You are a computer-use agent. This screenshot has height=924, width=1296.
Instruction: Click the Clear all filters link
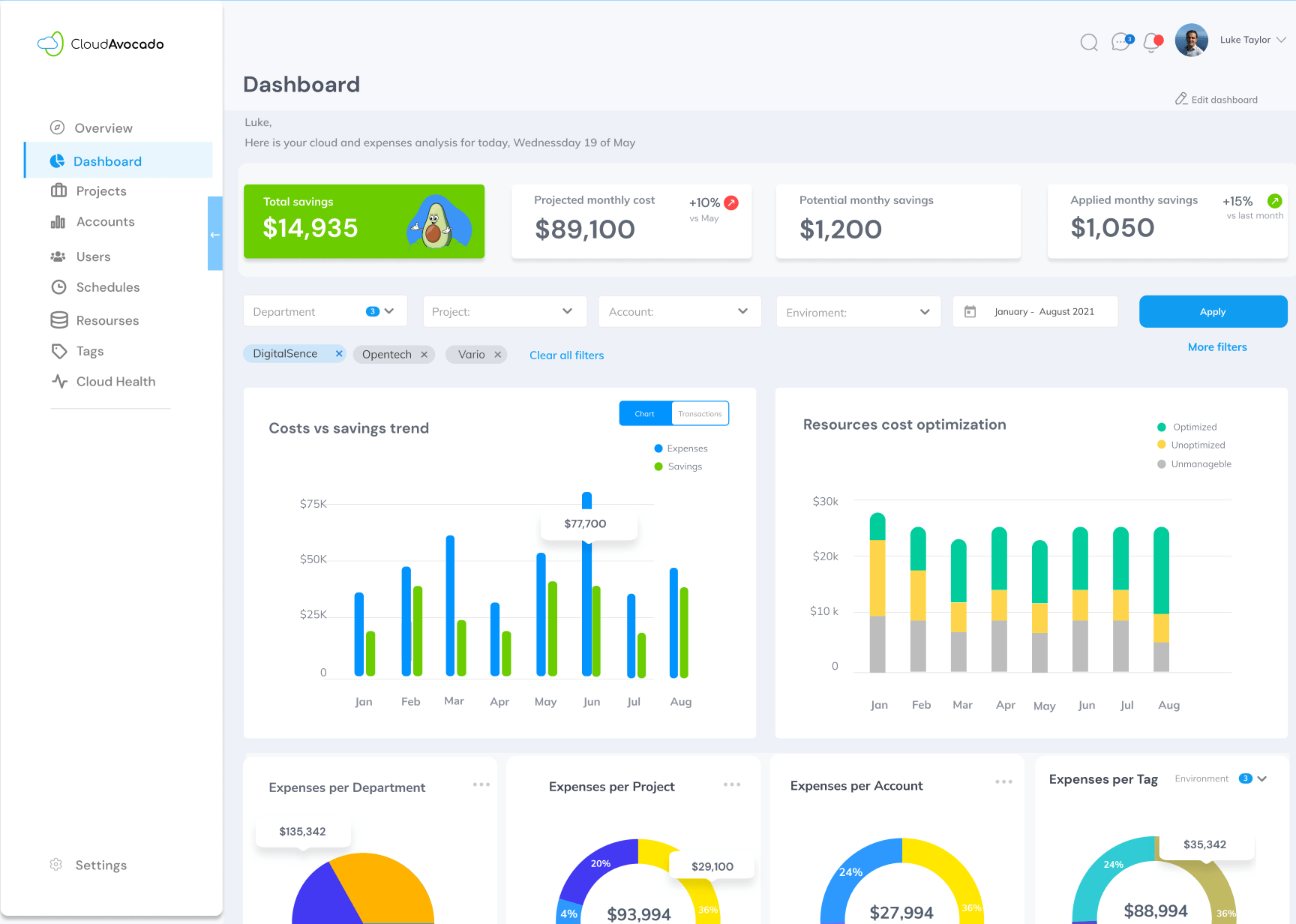click(x=566, y=355)
